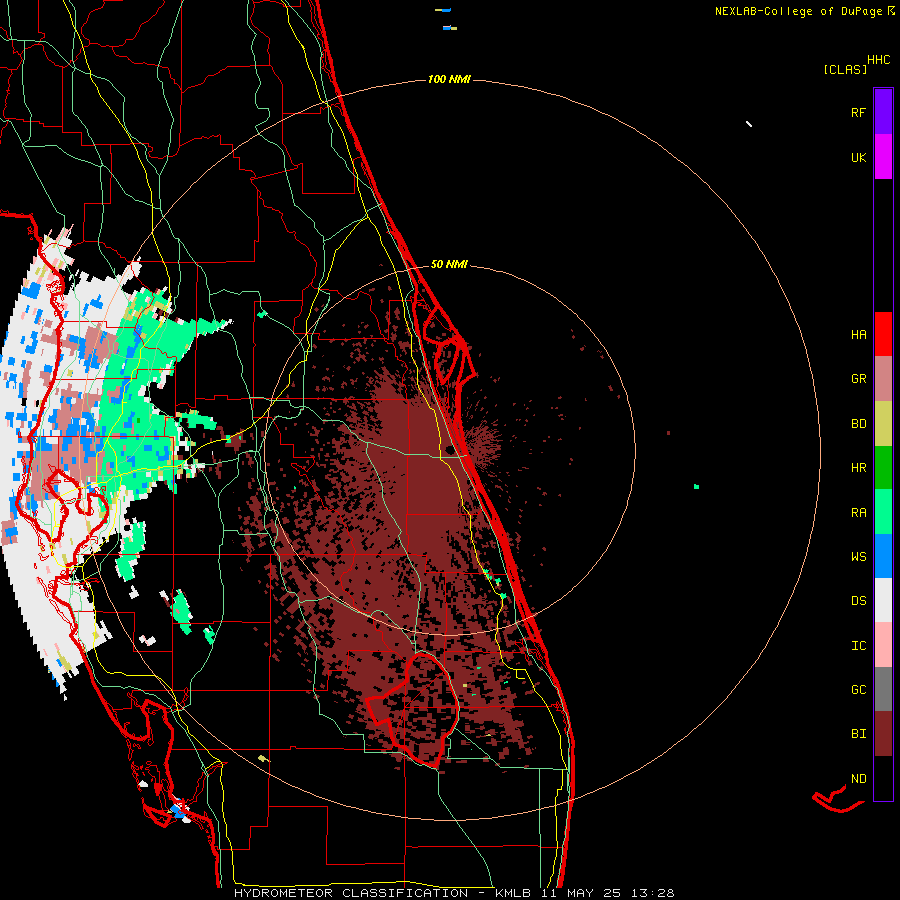Viewport: 900px width, 900px height.
Task: Click the 'GC' legend label
Action: pyautogui.click(x=858, y=690)
